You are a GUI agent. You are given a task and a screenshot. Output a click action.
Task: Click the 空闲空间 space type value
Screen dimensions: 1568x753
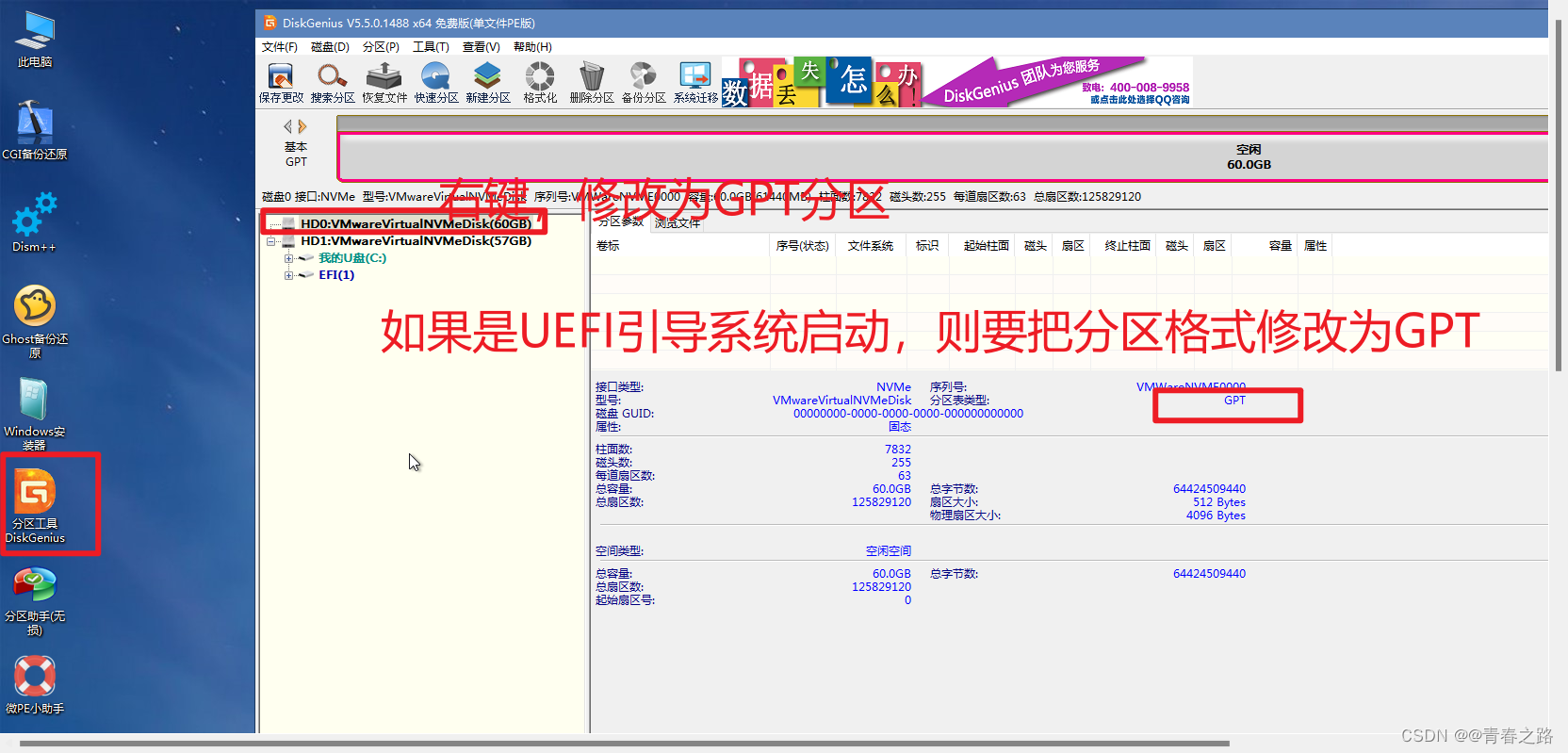click(x=889, y=550)
